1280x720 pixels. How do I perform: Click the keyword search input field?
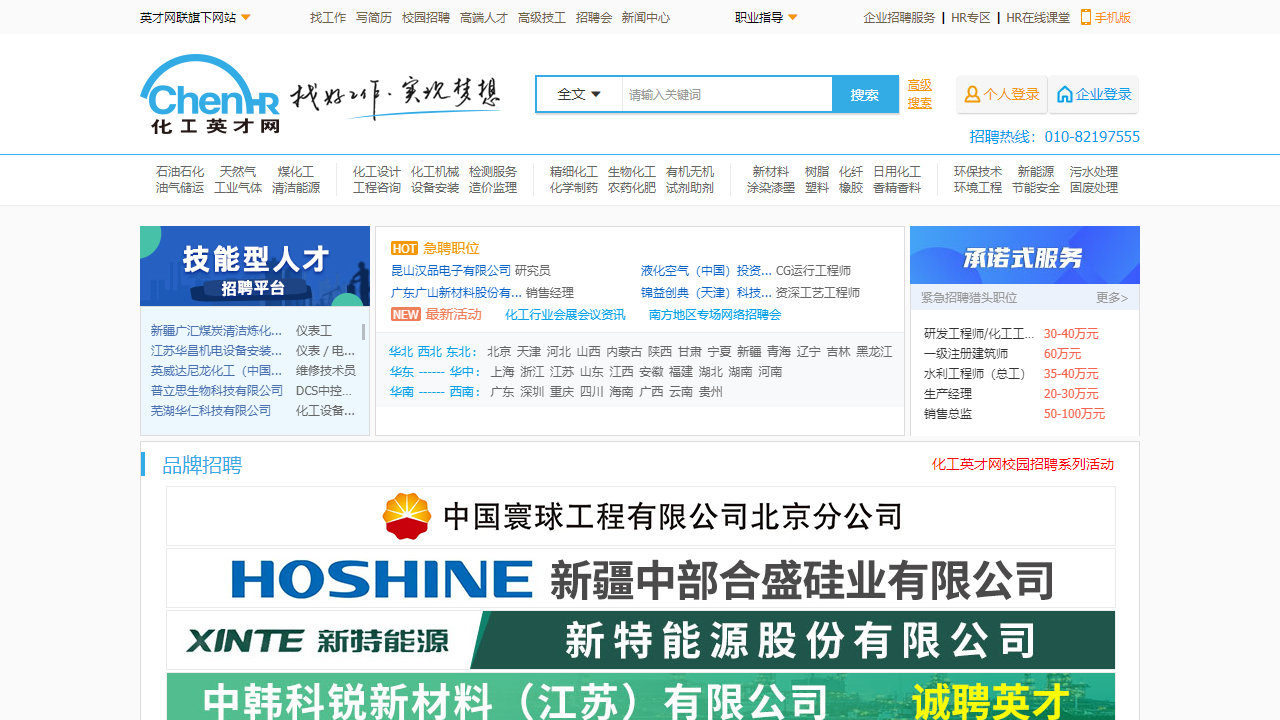[727, 94]
